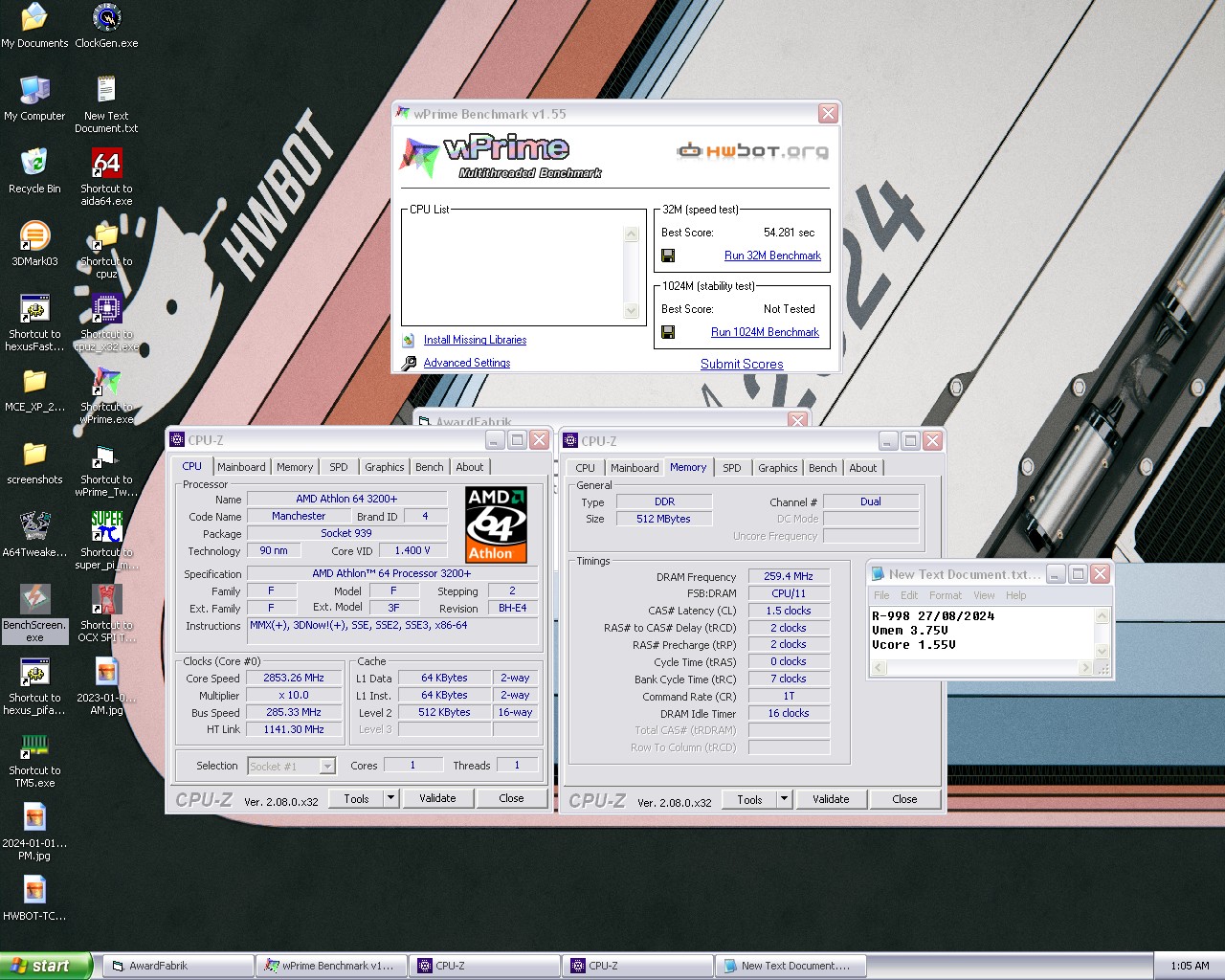Click the Core Speed value field
This screenshot has height=980, width=1225.
tap(294, 678)
